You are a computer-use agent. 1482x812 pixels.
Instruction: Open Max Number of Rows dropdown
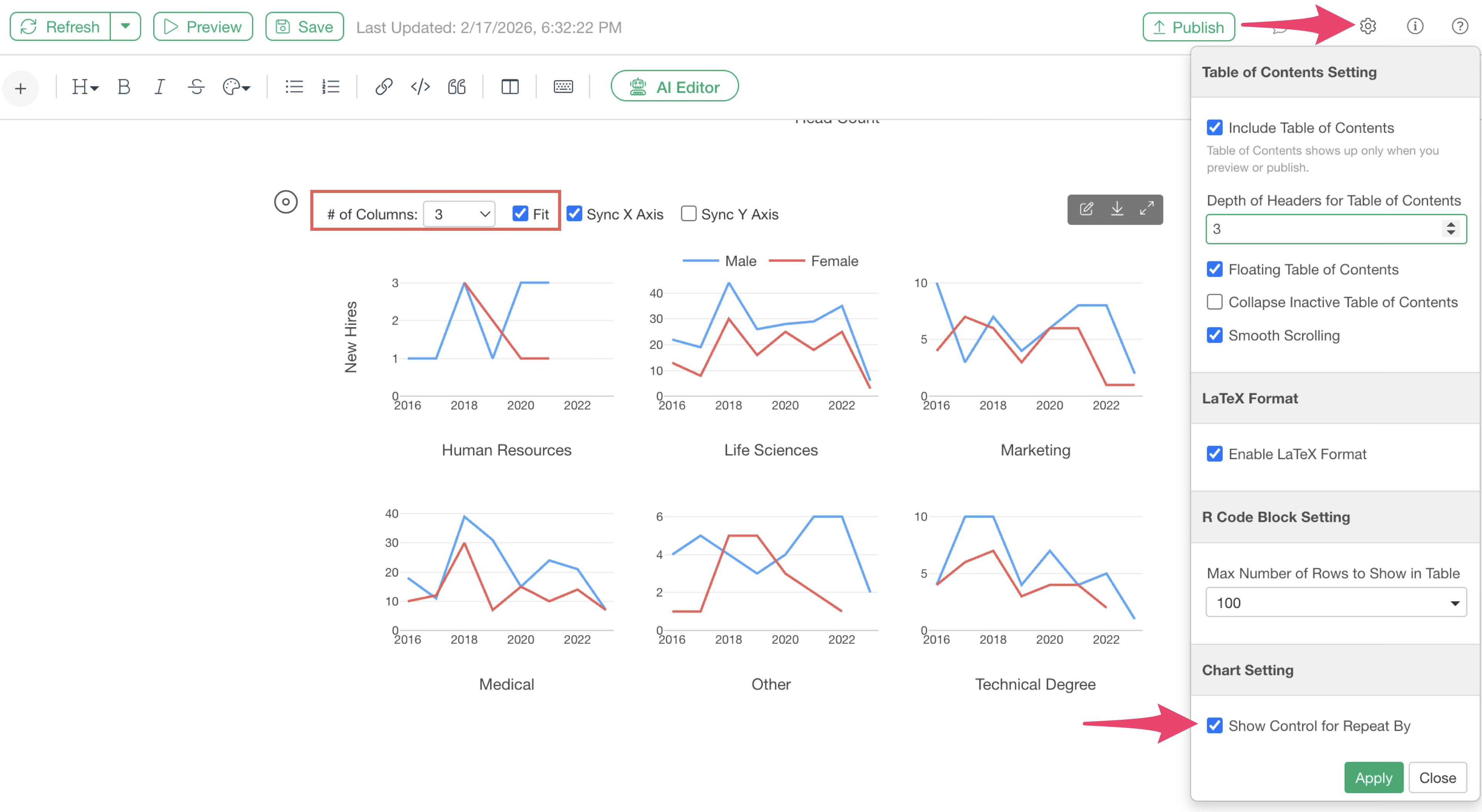point(1335,602)
